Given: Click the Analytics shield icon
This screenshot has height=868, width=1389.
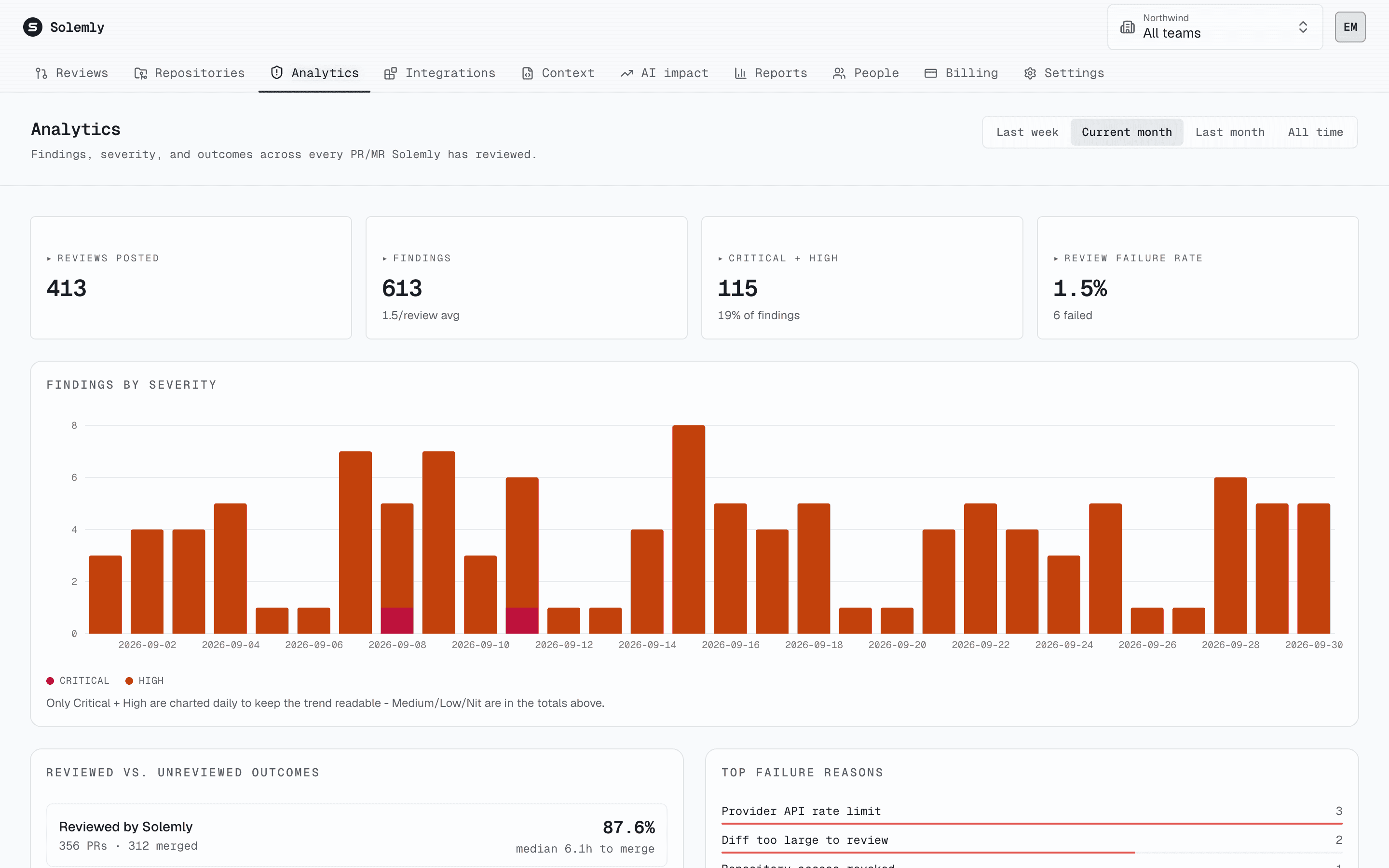Looking at the screenshot, I should pos(277,73).
